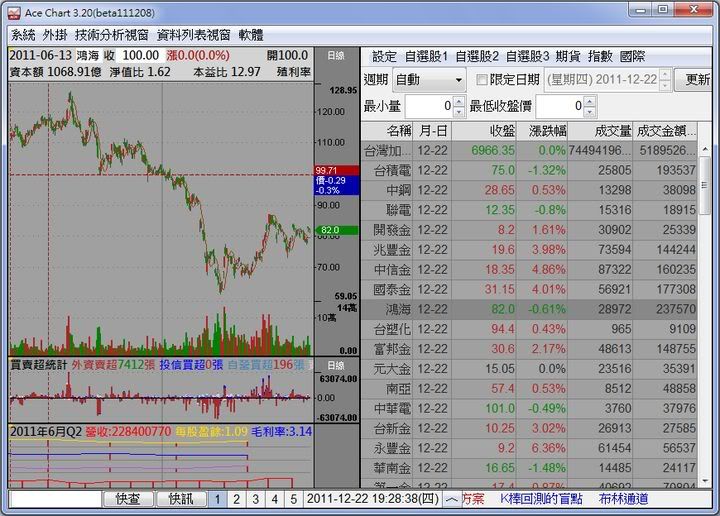Switch to page 4 button
720x516 pixels.
point(275,499)
